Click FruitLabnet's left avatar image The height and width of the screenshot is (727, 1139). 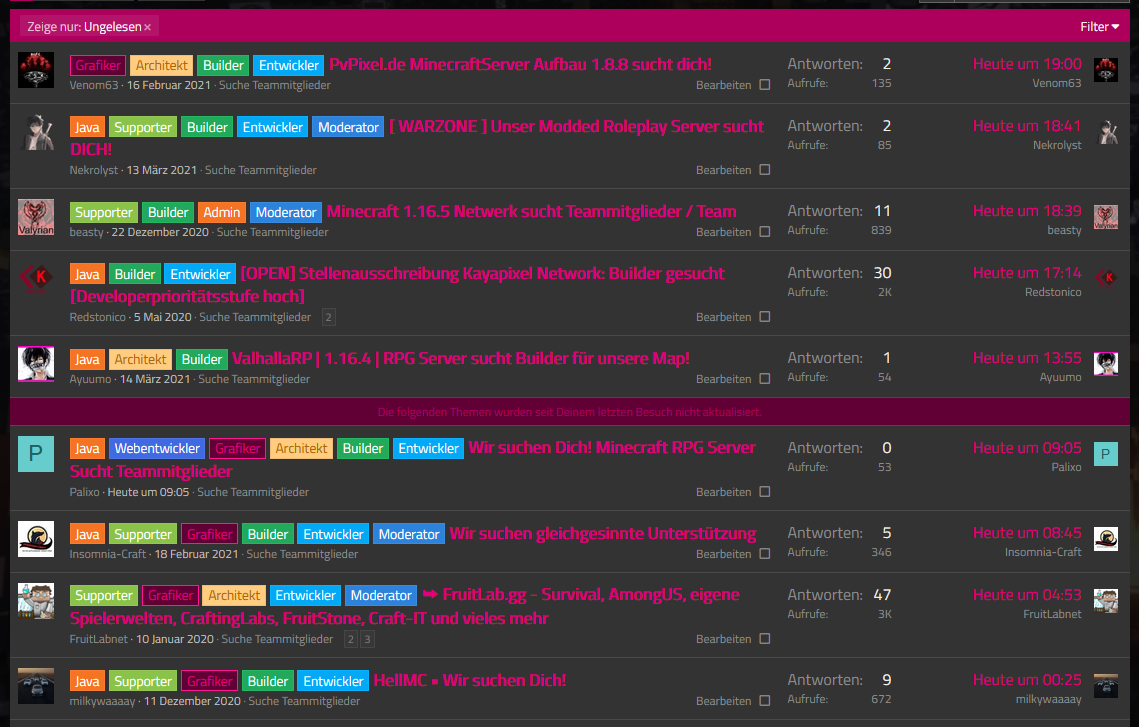[36, 601]
